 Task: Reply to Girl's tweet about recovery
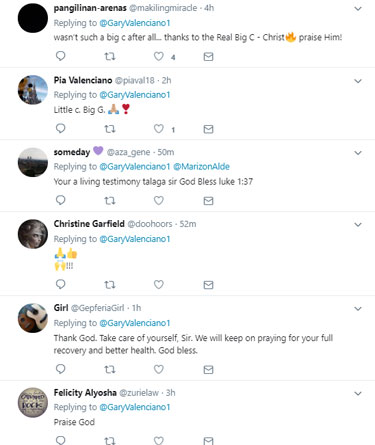pos(60,369)
